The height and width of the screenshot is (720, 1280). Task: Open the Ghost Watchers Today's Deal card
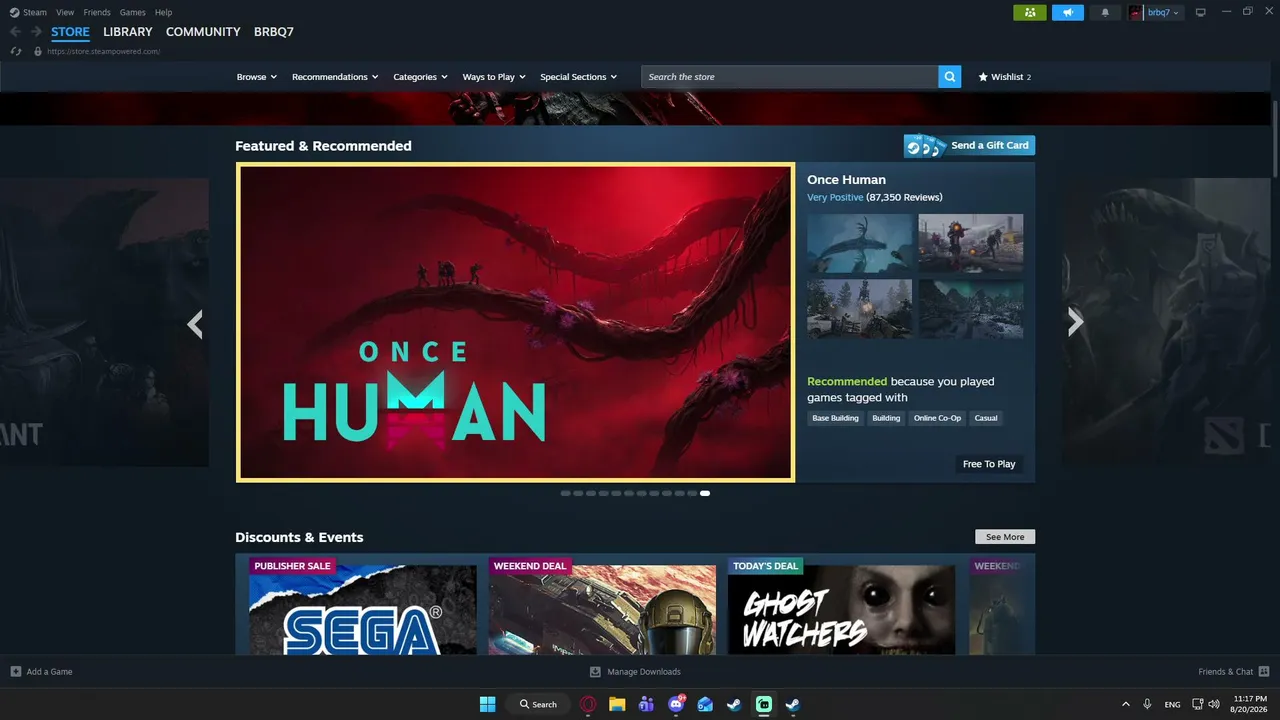pos(842,605)
